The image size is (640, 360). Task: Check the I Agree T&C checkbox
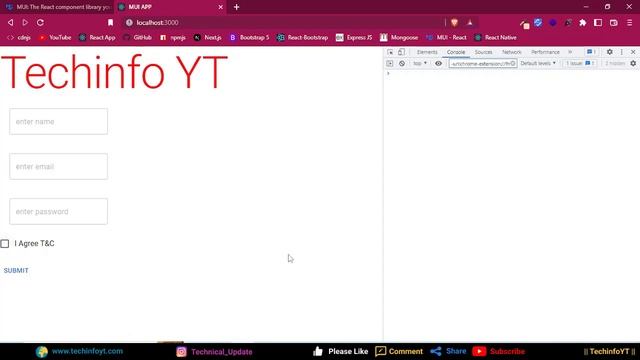point(5,244)
